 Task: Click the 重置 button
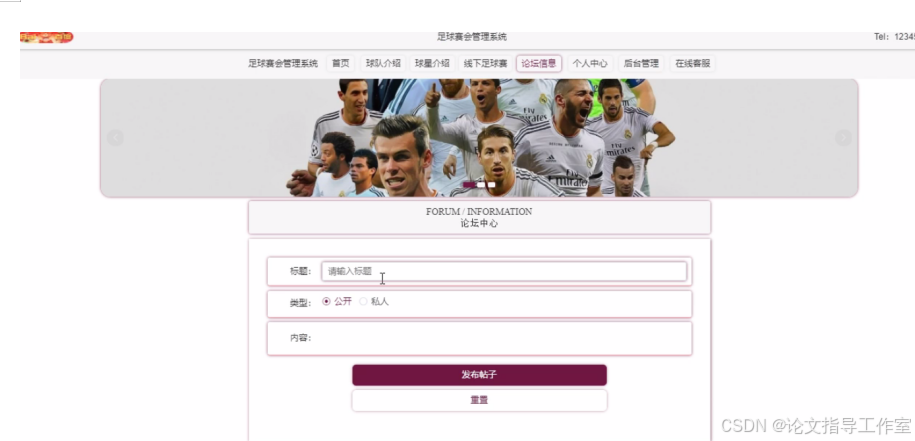click(479, 400)
